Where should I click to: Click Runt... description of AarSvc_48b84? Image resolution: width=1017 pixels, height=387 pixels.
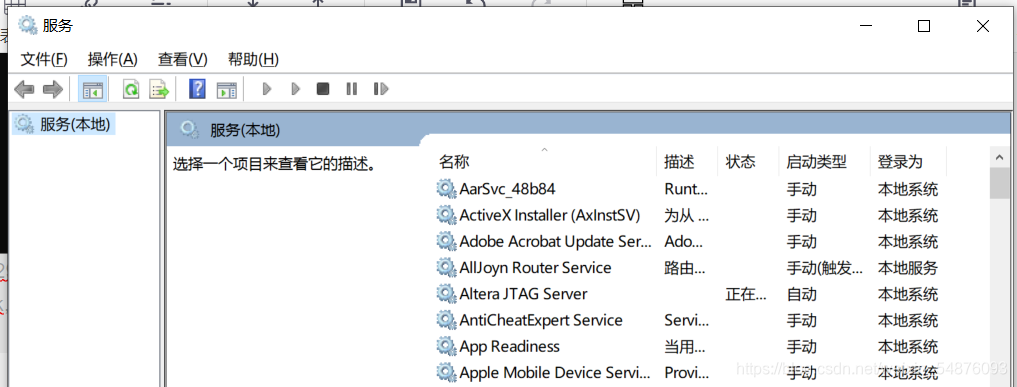686,190
